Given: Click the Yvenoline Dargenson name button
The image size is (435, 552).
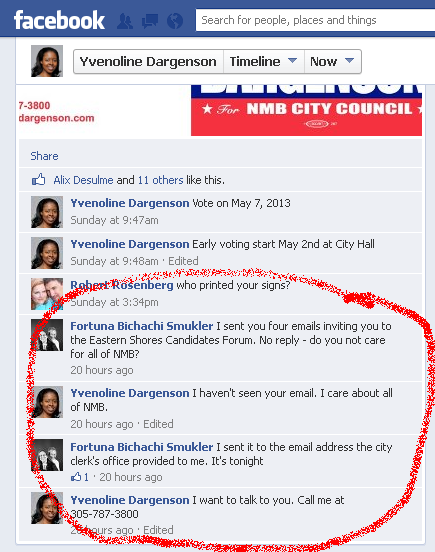Looking at the screenshot, I should coord(148,62).
